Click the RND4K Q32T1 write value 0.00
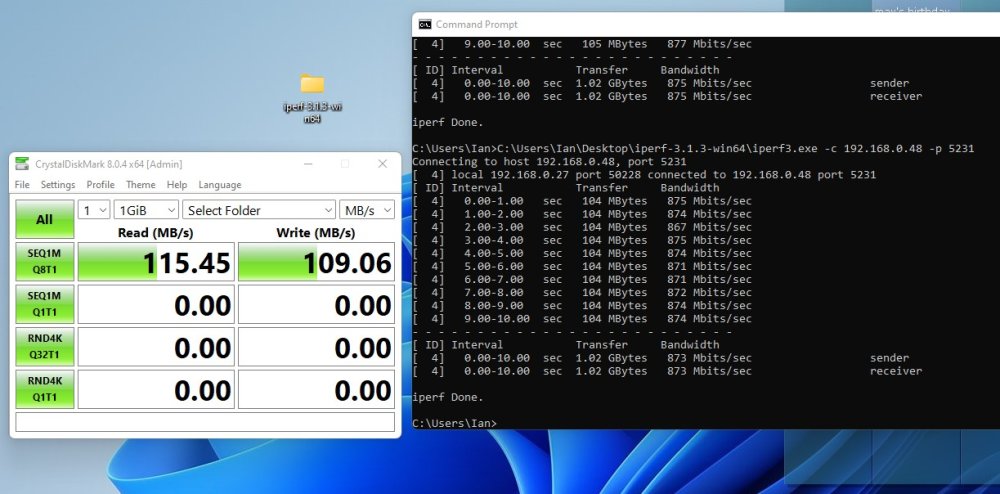 point(316,346)
